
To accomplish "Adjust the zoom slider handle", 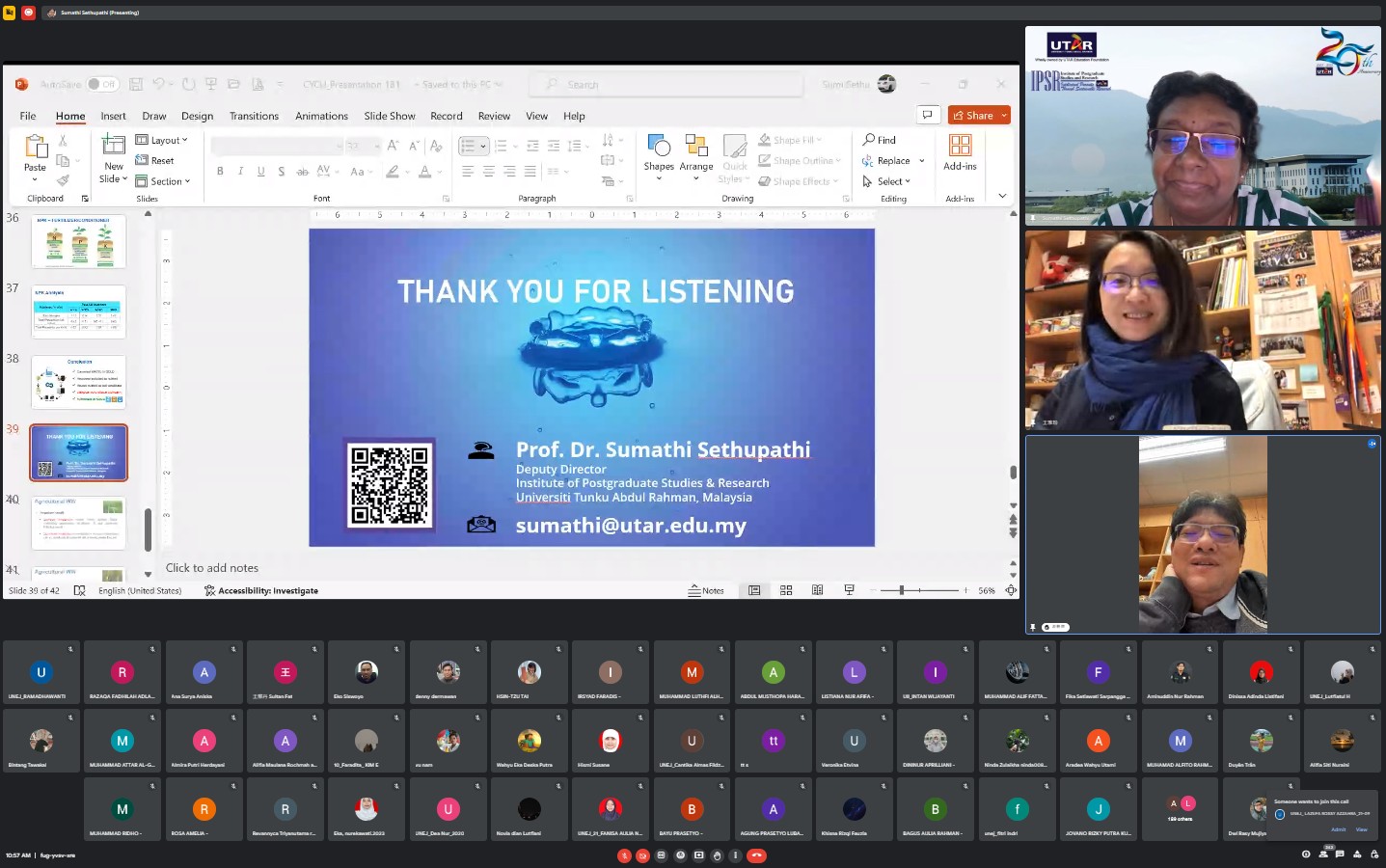I will 901,590.
